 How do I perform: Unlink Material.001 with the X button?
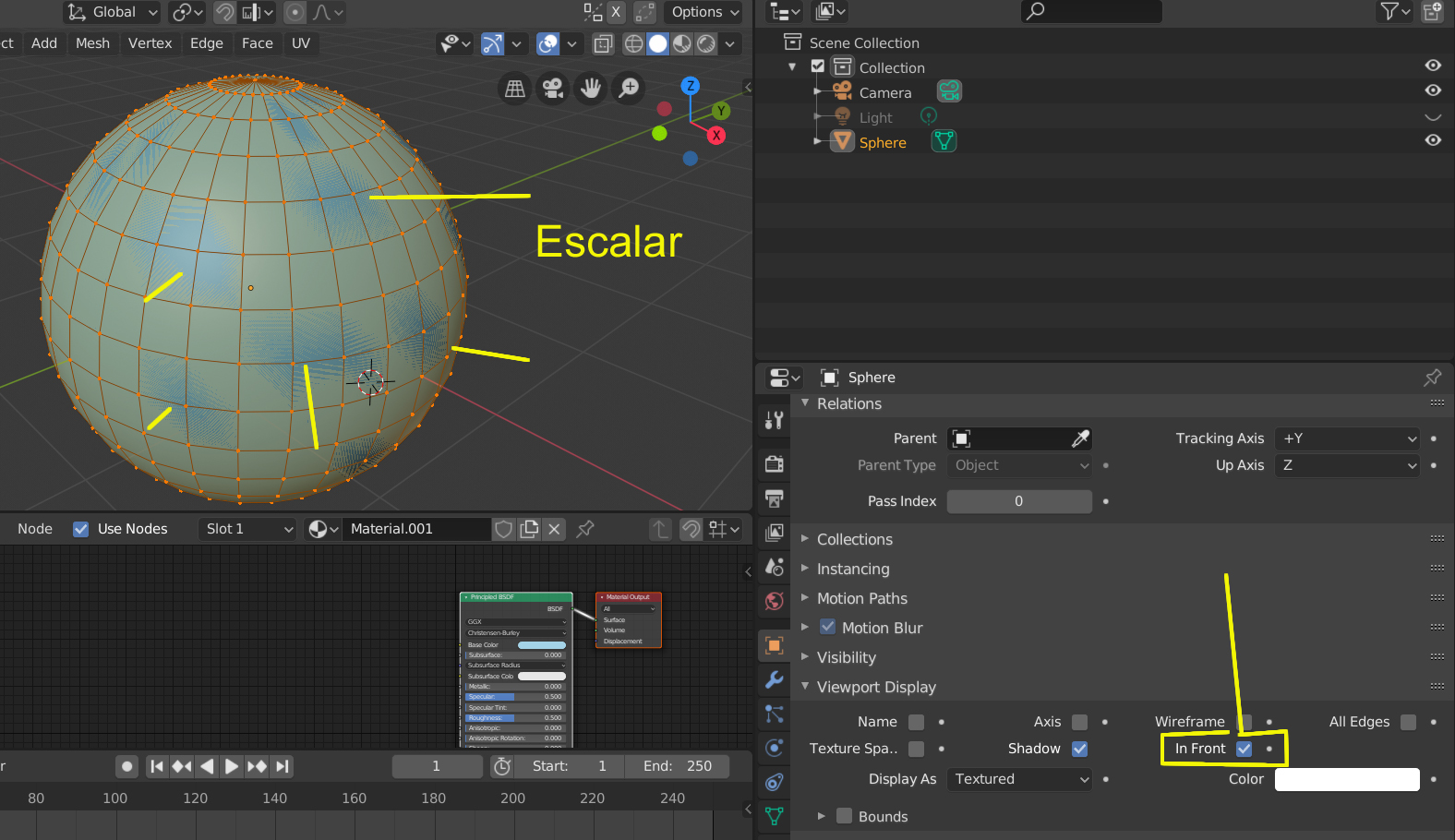[554, 529]
